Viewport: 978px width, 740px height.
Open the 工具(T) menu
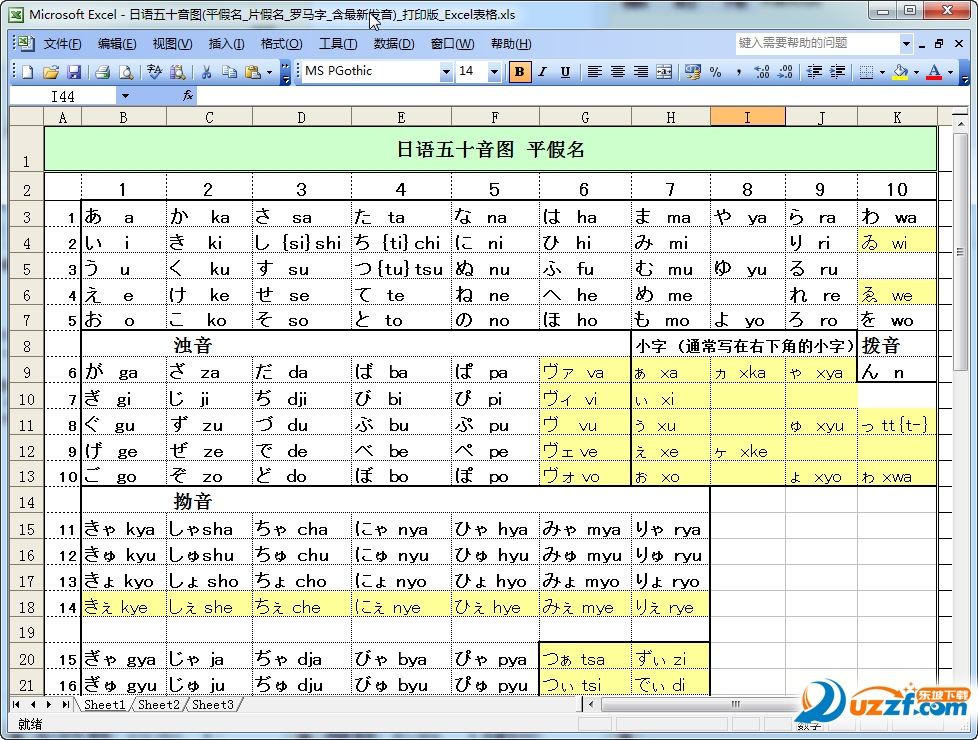[x=338, y=44]
